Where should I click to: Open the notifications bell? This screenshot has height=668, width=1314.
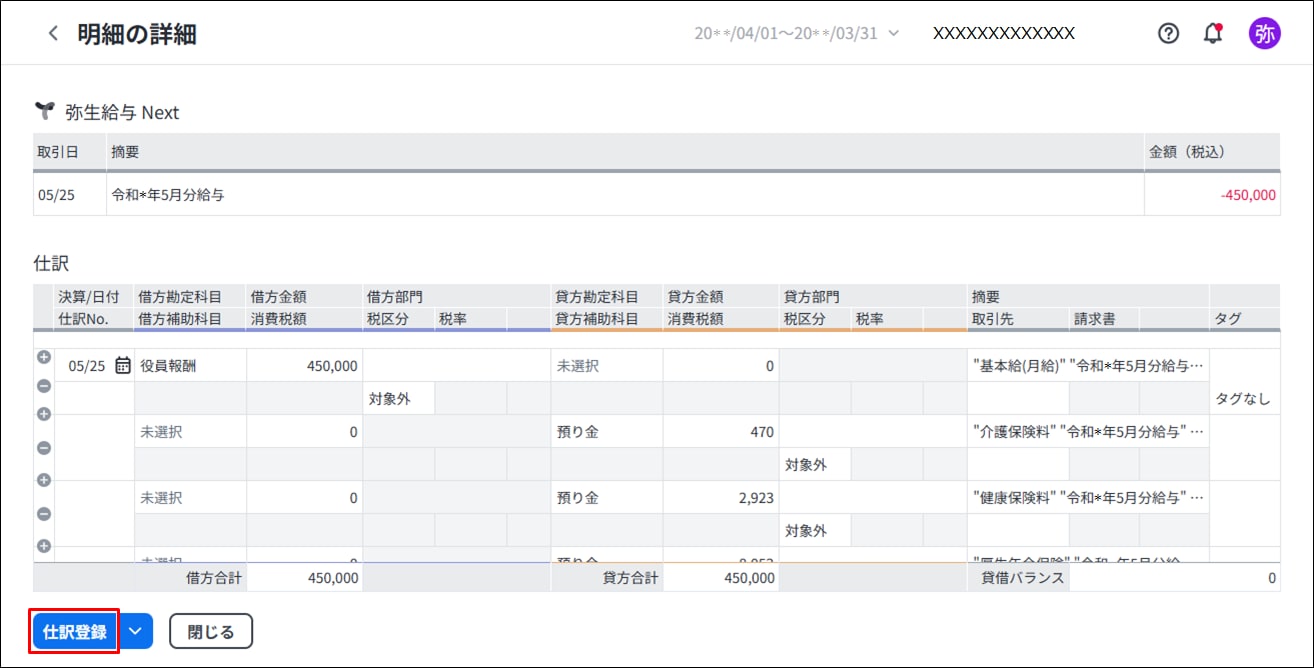[1213, 33]
